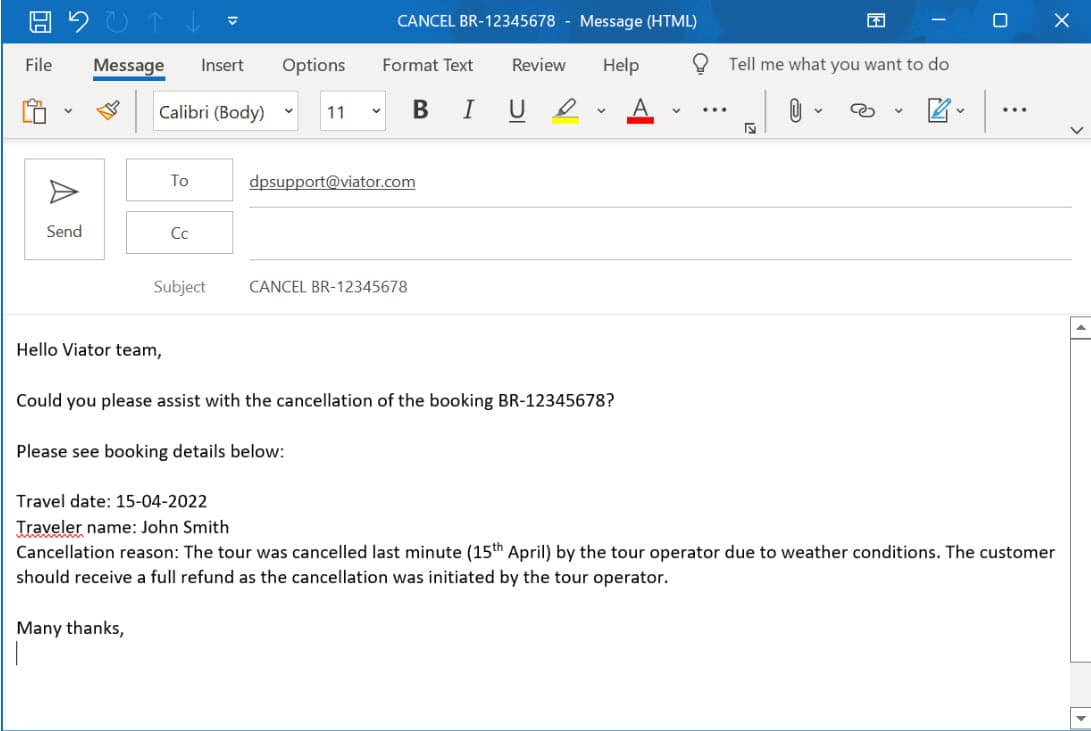Open address book with To button
Viewport: 1091px width, 731px height.
(180, 180)
